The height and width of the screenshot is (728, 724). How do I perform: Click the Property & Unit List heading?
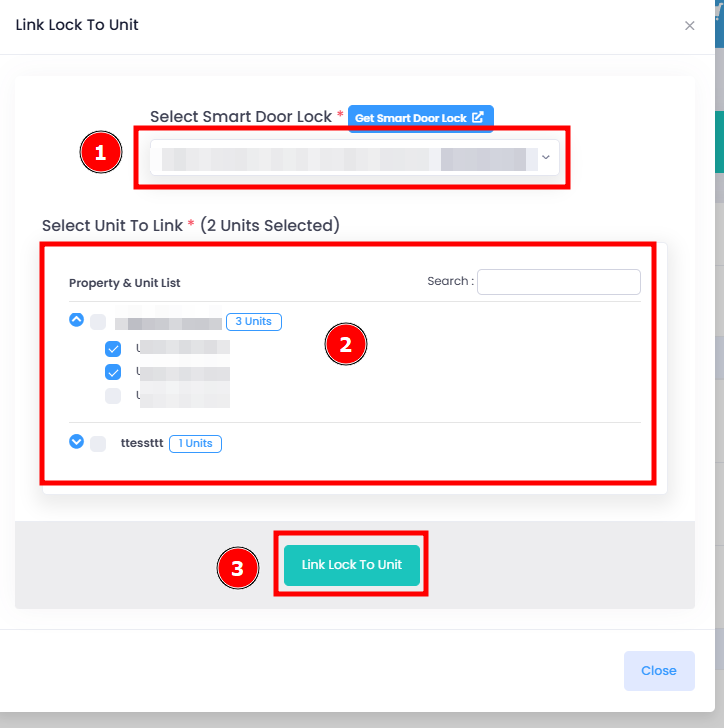(x=124, y=283)
